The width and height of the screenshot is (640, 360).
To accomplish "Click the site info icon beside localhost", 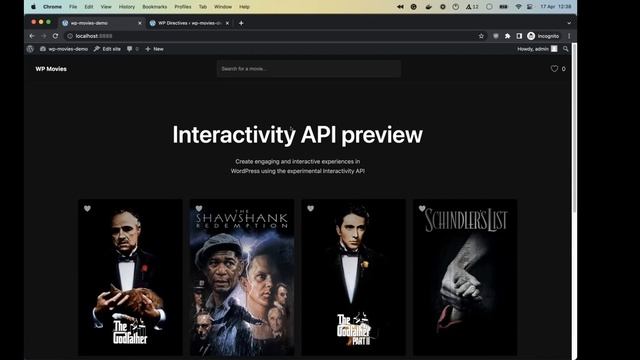I will 70,36.
